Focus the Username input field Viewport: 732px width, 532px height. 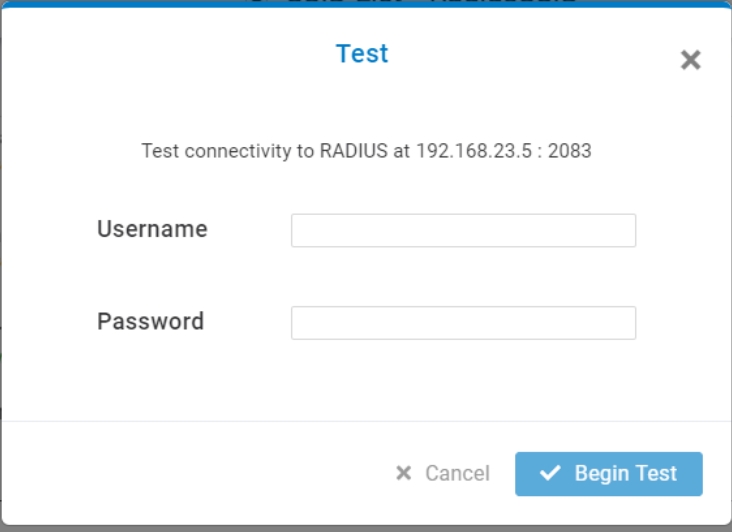click(463, 230)
